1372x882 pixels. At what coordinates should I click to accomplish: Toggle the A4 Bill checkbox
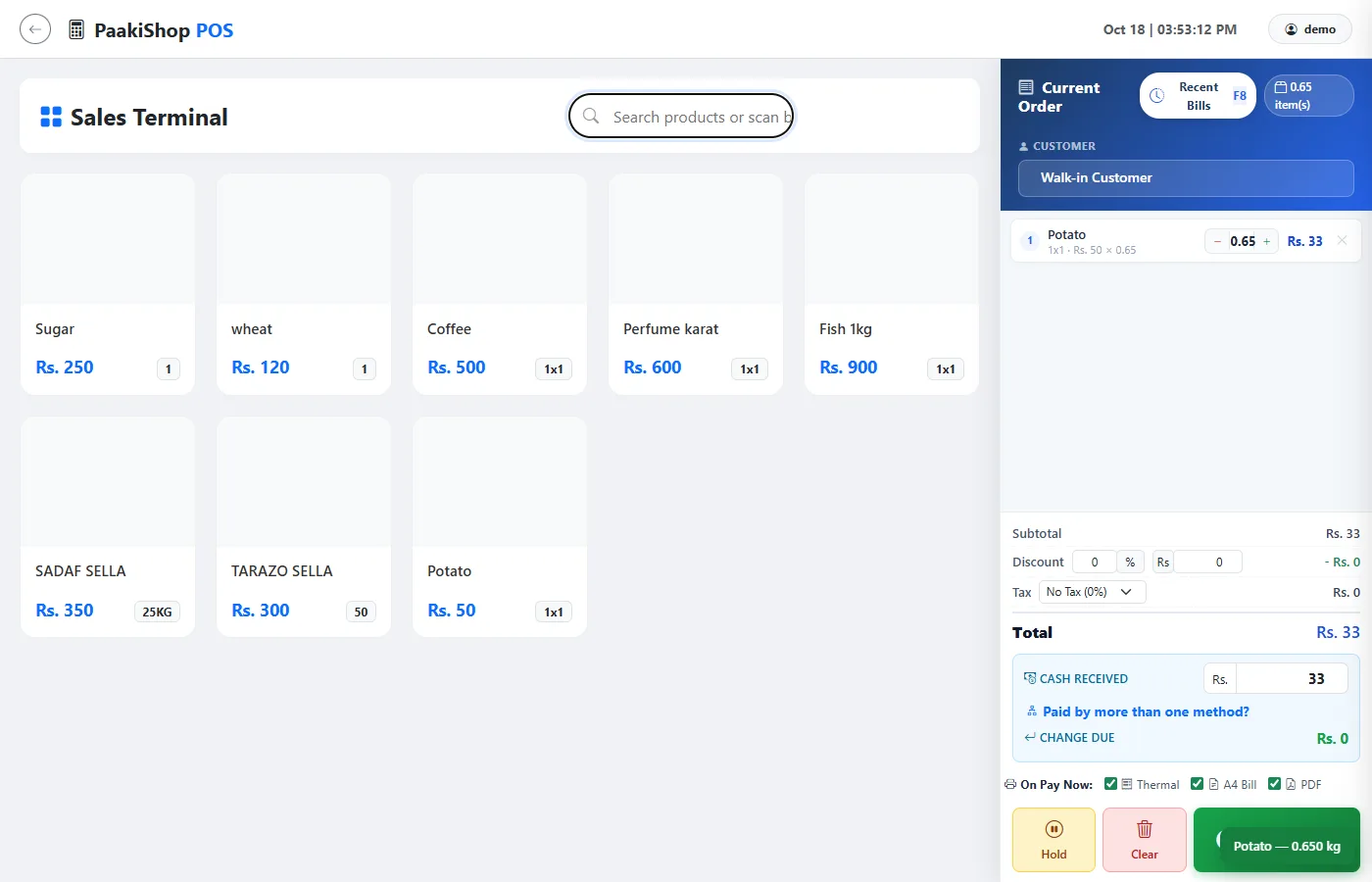1197,784
